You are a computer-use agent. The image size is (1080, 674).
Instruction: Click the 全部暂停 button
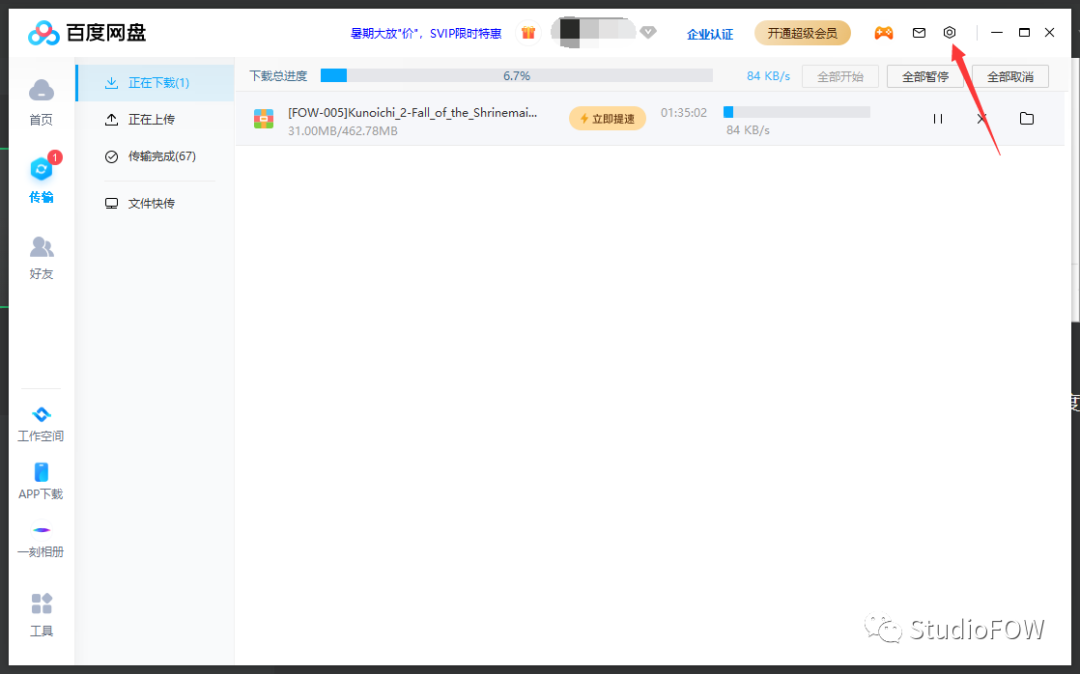925,76
